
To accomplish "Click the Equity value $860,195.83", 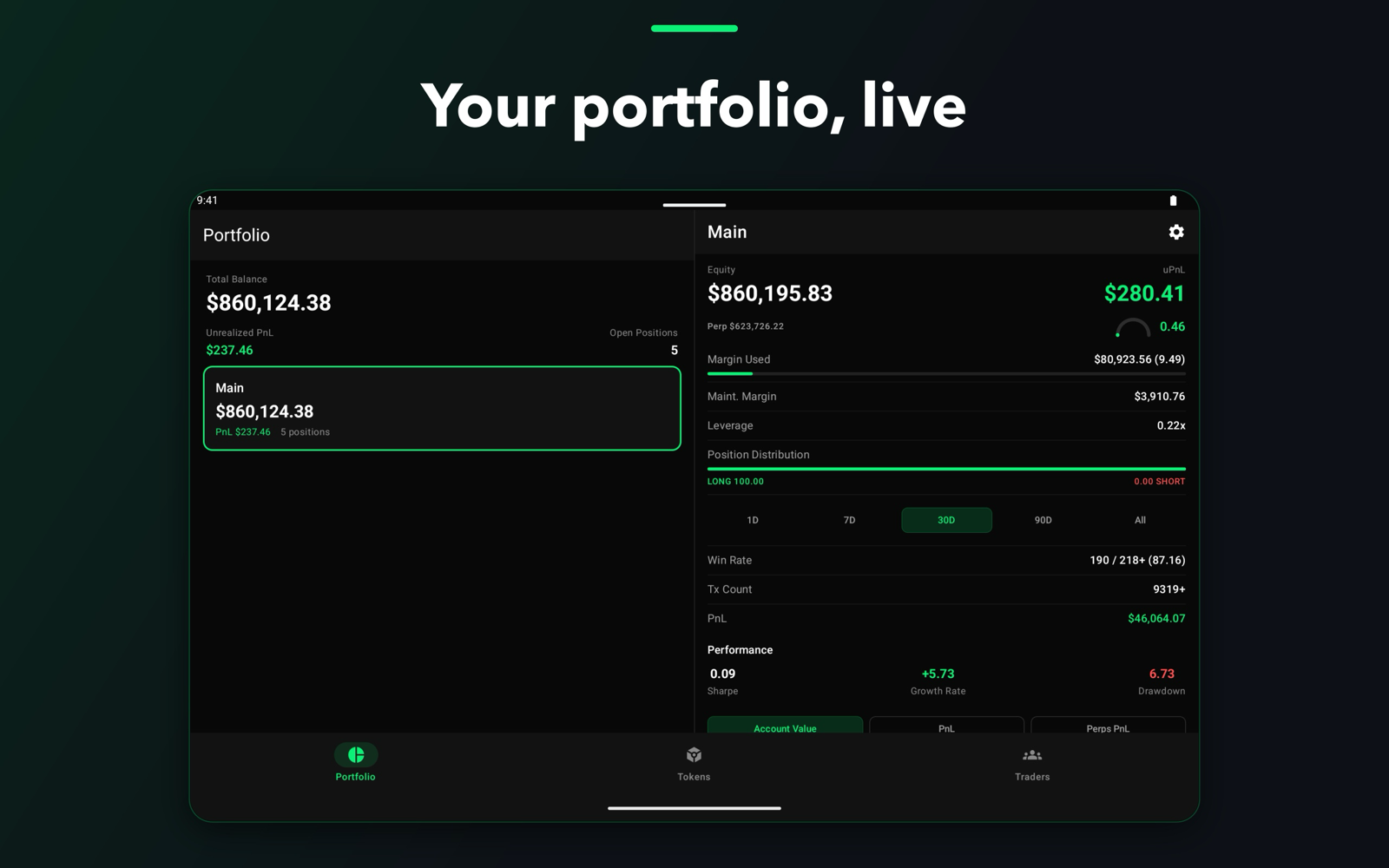I will 770,293.
